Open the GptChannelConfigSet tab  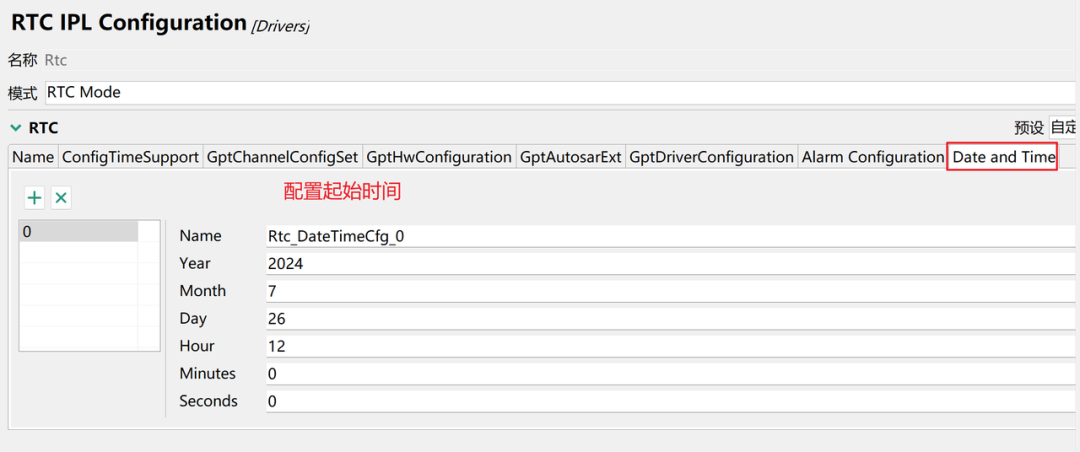point(281,157)
